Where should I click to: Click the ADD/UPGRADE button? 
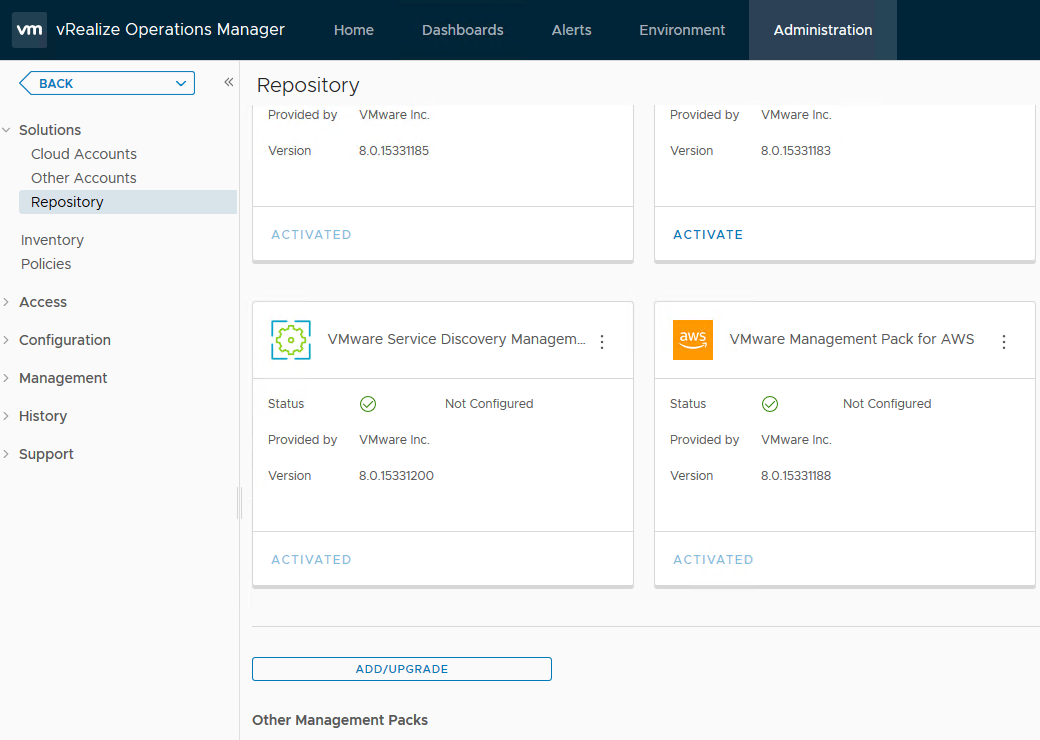point(402,669)
